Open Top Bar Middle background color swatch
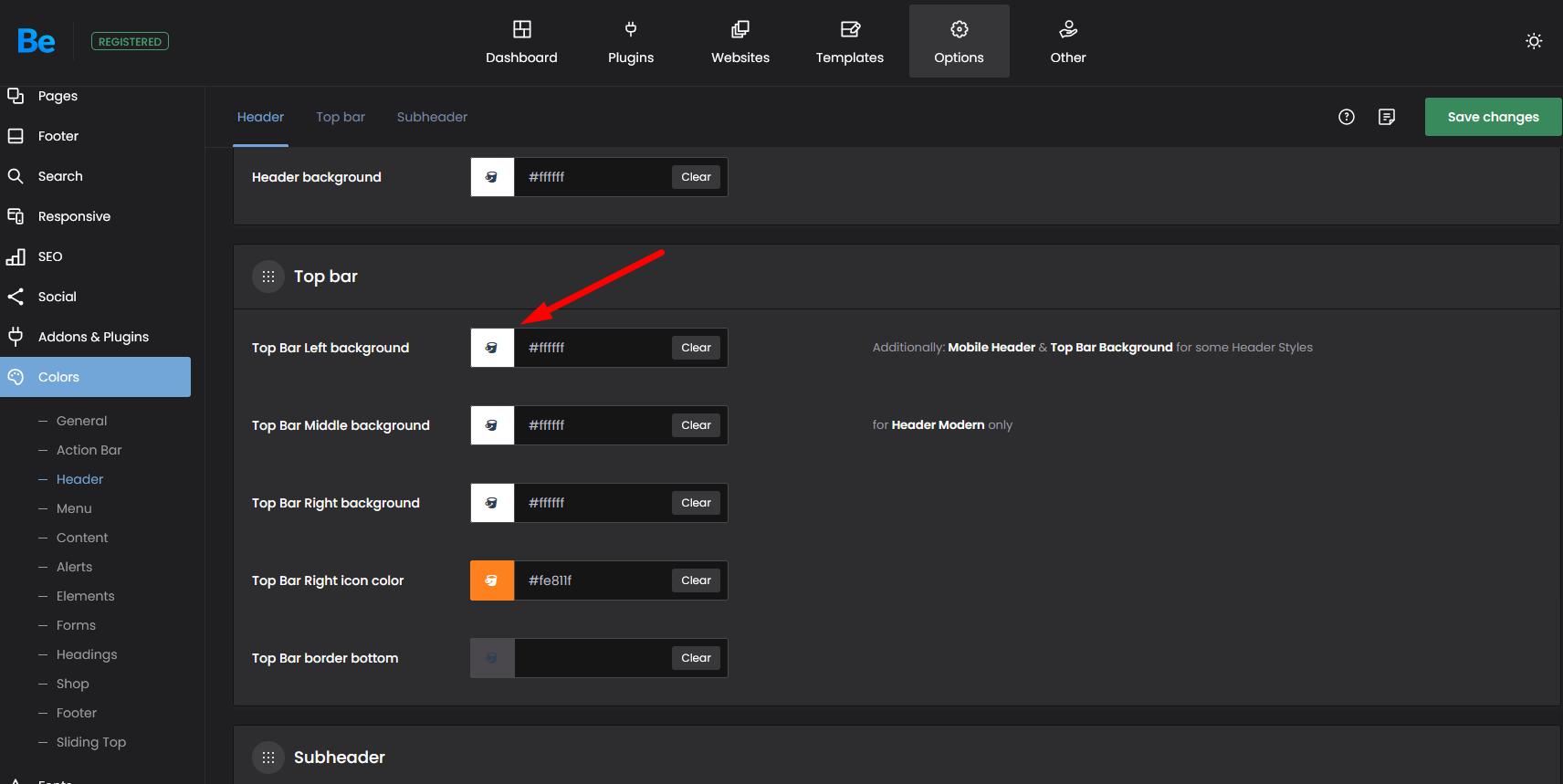Screen dimensions: 1563x784 (x=492, y=425)
